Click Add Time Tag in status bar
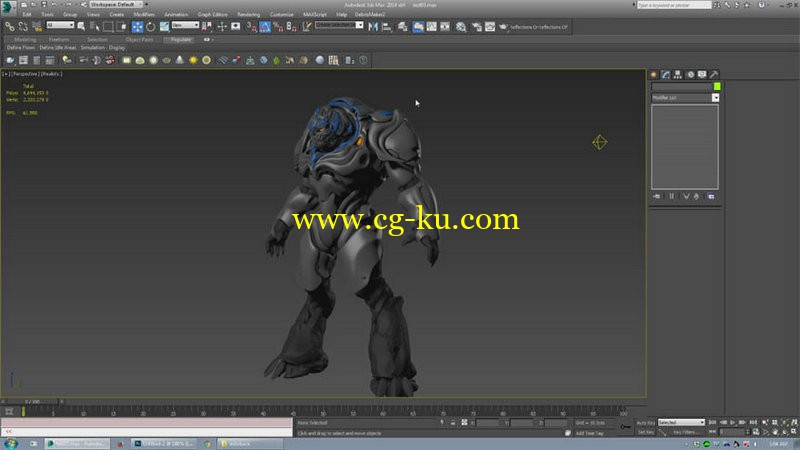Viewport: 800px width, 450px height. (589, 433)
